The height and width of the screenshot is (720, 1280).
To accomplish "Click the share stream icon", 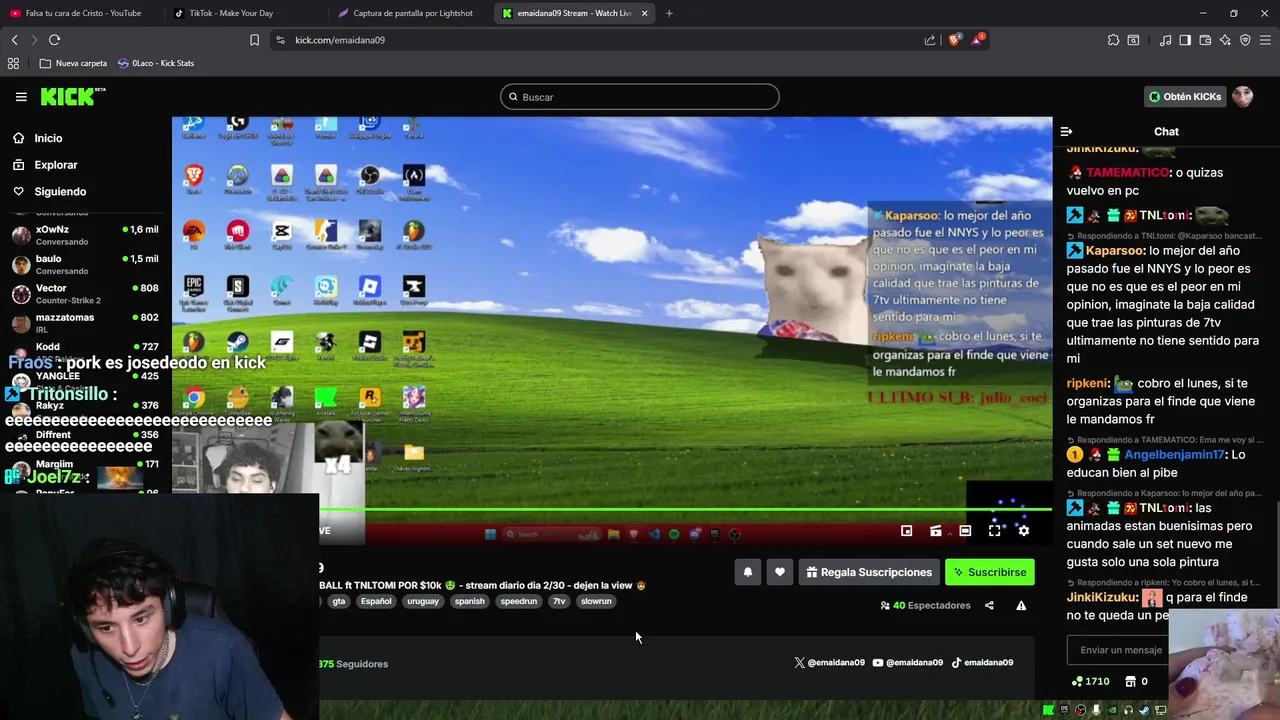I will point(989,605).
